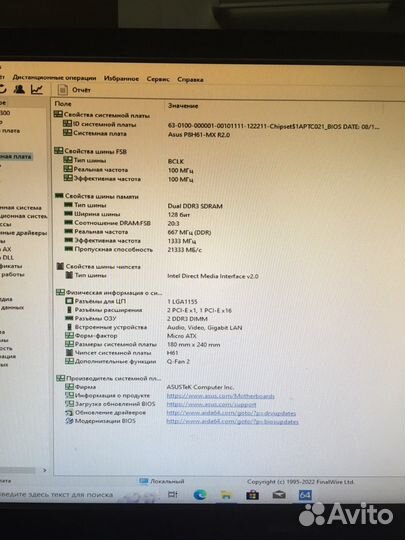Select the DLL item in left tree
This screenshot has height=540, width=405.
point(8,257)
